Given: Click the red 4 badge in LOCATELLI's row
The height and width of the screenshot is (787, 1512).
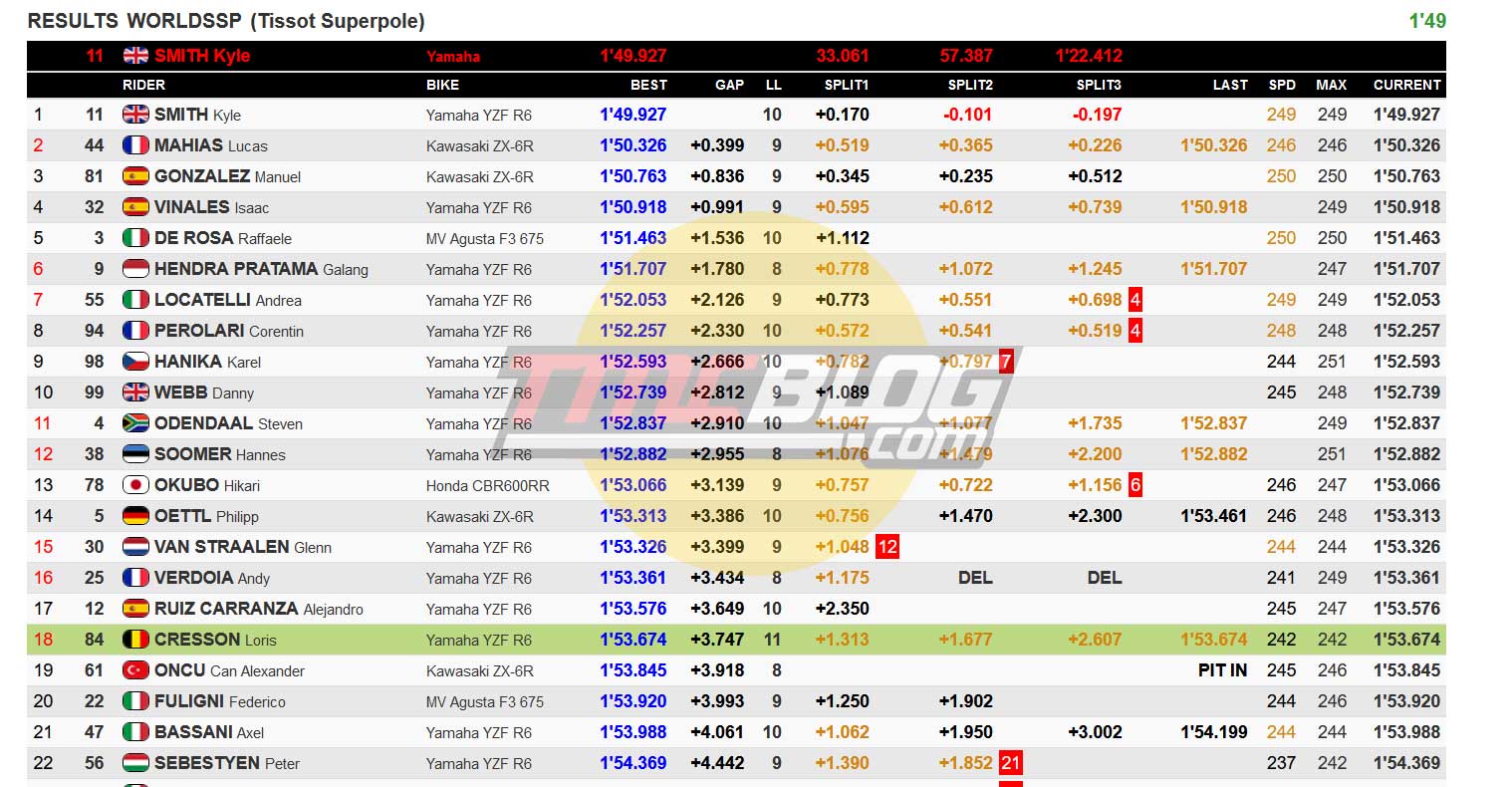Looking at the screenshot, I should tap(1135, 300).
